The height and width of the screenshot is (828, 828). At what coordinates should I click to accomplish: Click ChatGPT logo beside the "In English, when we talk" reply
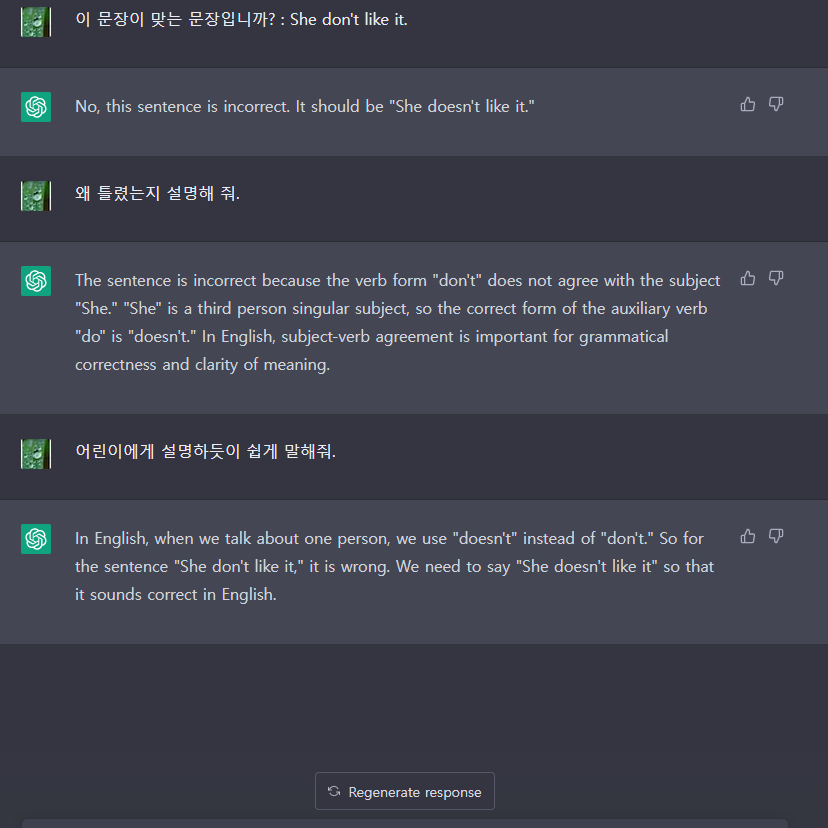point(36,539)
